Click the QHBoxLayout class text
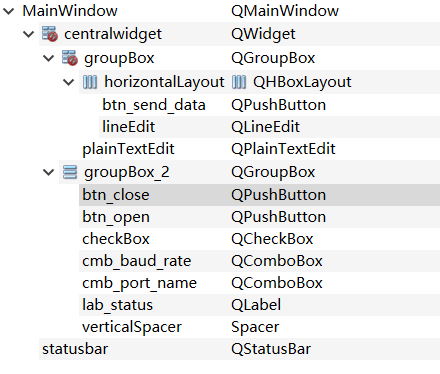440x374 pixels. [x=302, y=82]
